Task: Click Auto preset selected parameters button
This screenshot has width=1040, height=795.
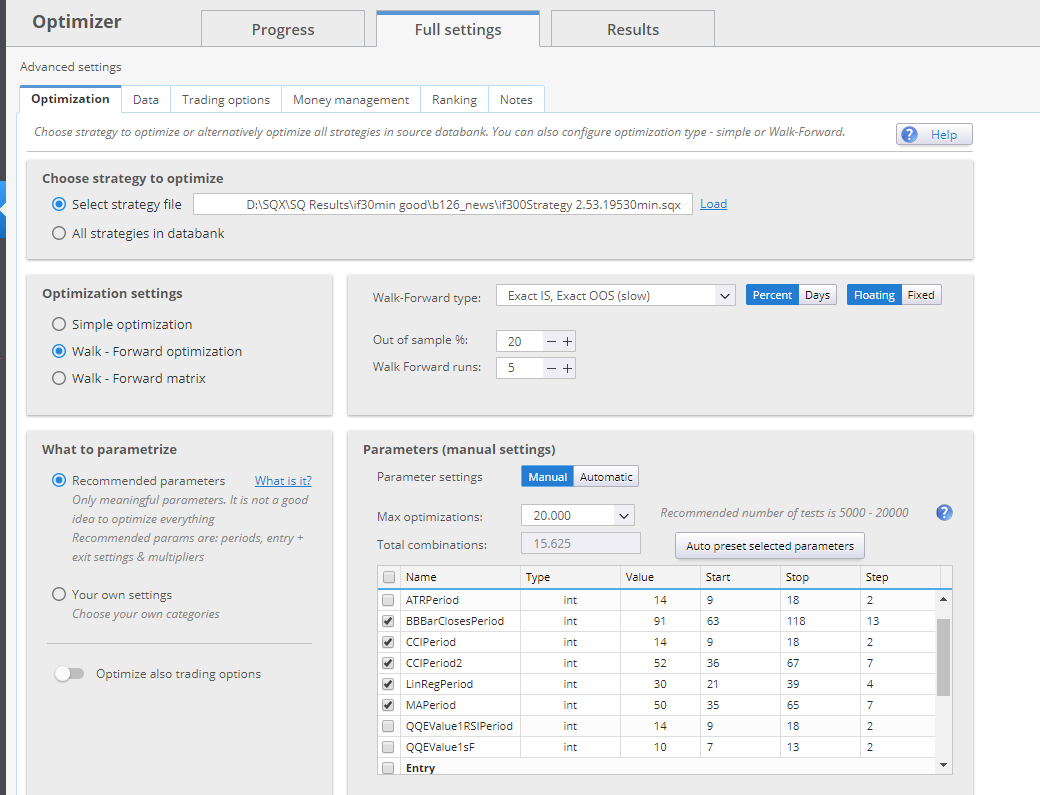Action: [769, 546]
